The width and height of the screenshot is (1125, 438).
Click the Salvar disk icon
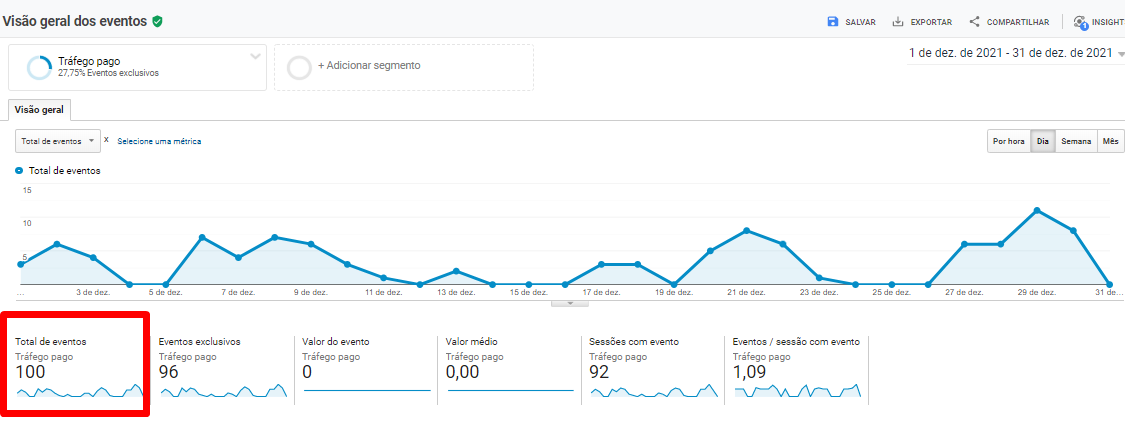click(833, 22)
